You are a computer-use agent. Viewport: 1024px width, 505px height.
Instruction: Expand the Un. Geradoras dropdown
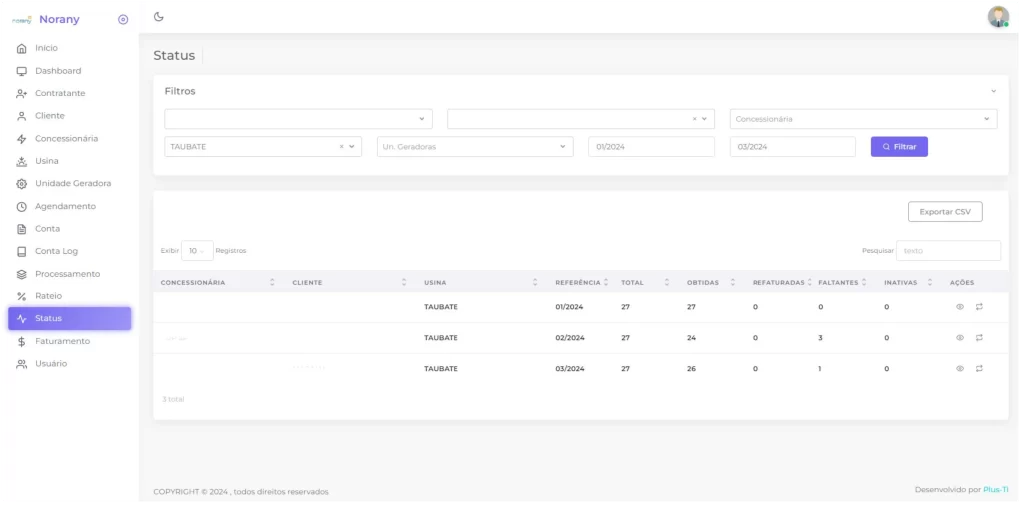[475, 147]
